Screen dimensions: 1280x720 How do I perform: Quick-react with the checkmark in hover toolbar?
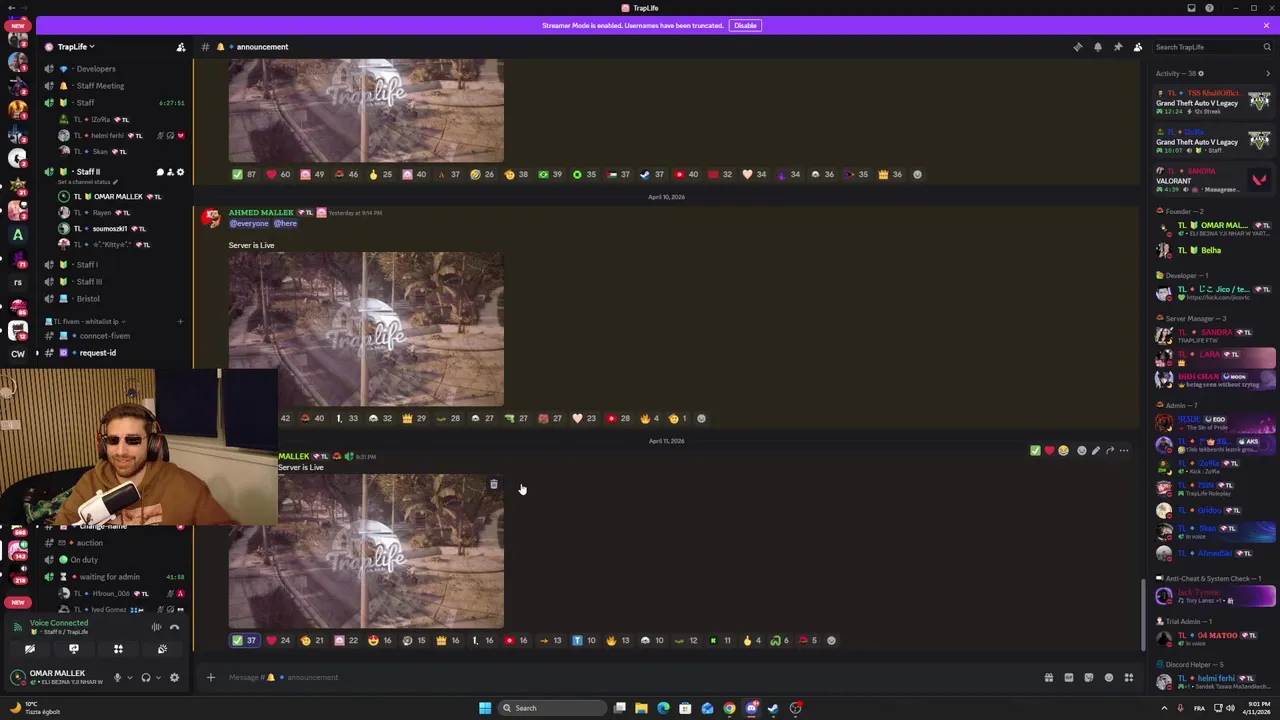point(1035,451)
